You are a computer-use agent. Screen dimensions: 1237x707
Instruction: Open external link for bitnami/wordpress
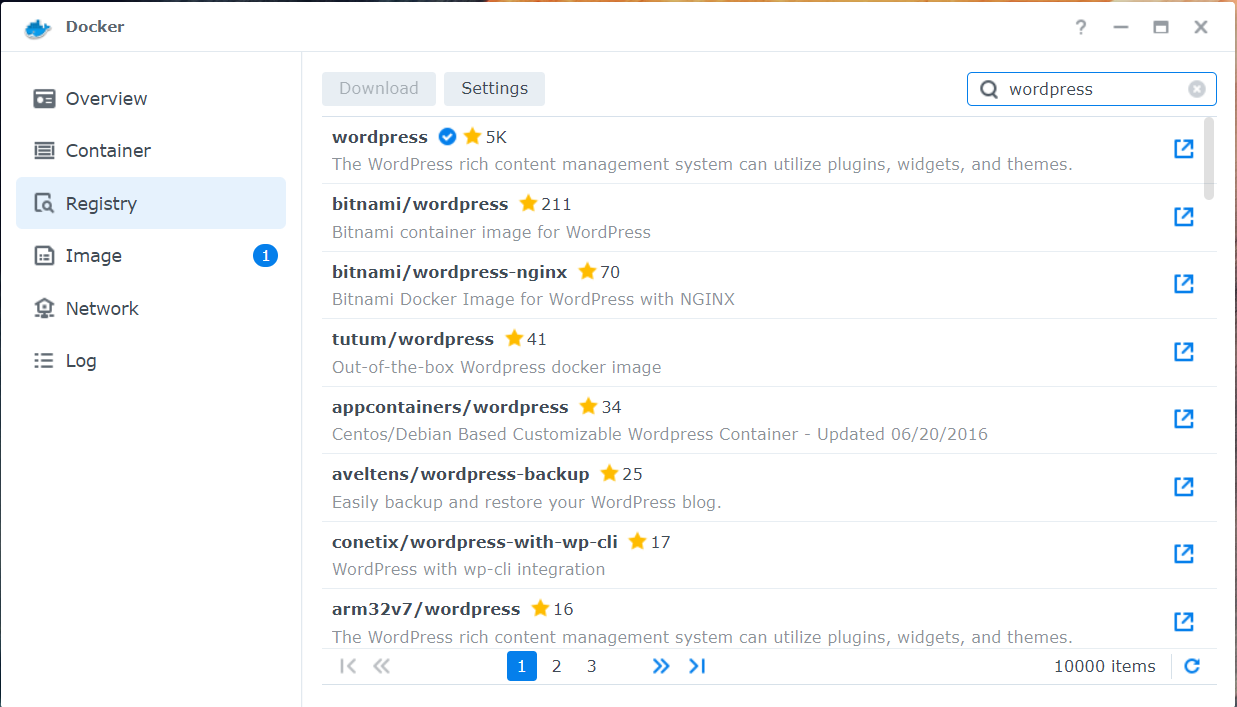pyautogui.click(x=1184, y=217)
